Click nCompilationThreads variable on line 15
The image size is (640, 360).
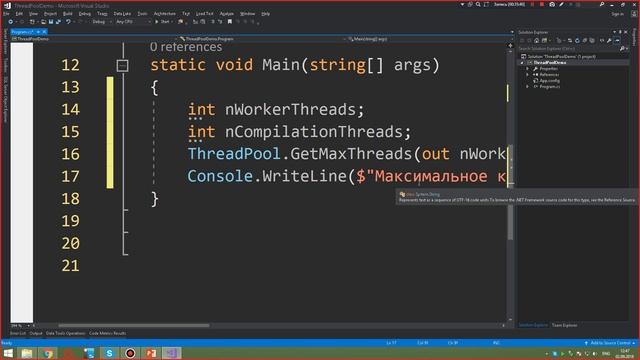(x=314, y=132)
